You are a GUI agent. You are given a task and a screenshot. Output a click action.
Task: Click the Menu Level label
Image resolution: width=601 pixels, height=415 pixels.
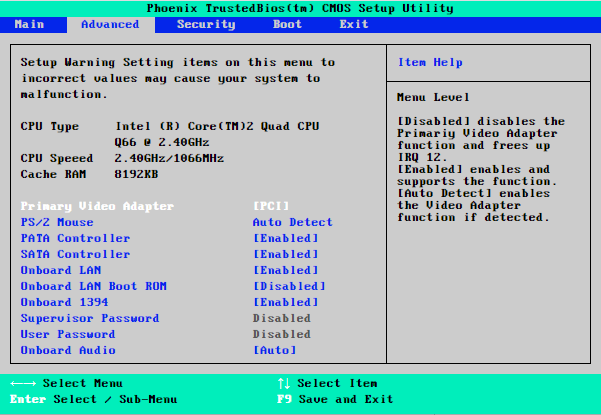pos(433,97)
